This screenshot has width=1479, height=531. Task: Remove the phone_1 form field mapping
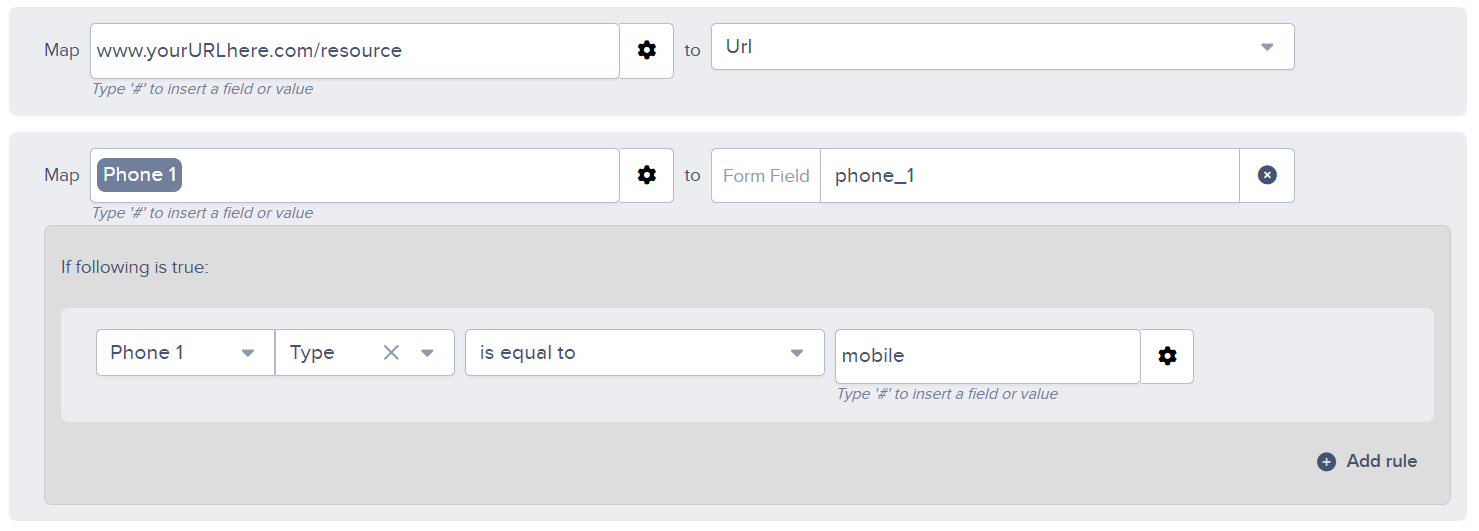coord(1267,175)
